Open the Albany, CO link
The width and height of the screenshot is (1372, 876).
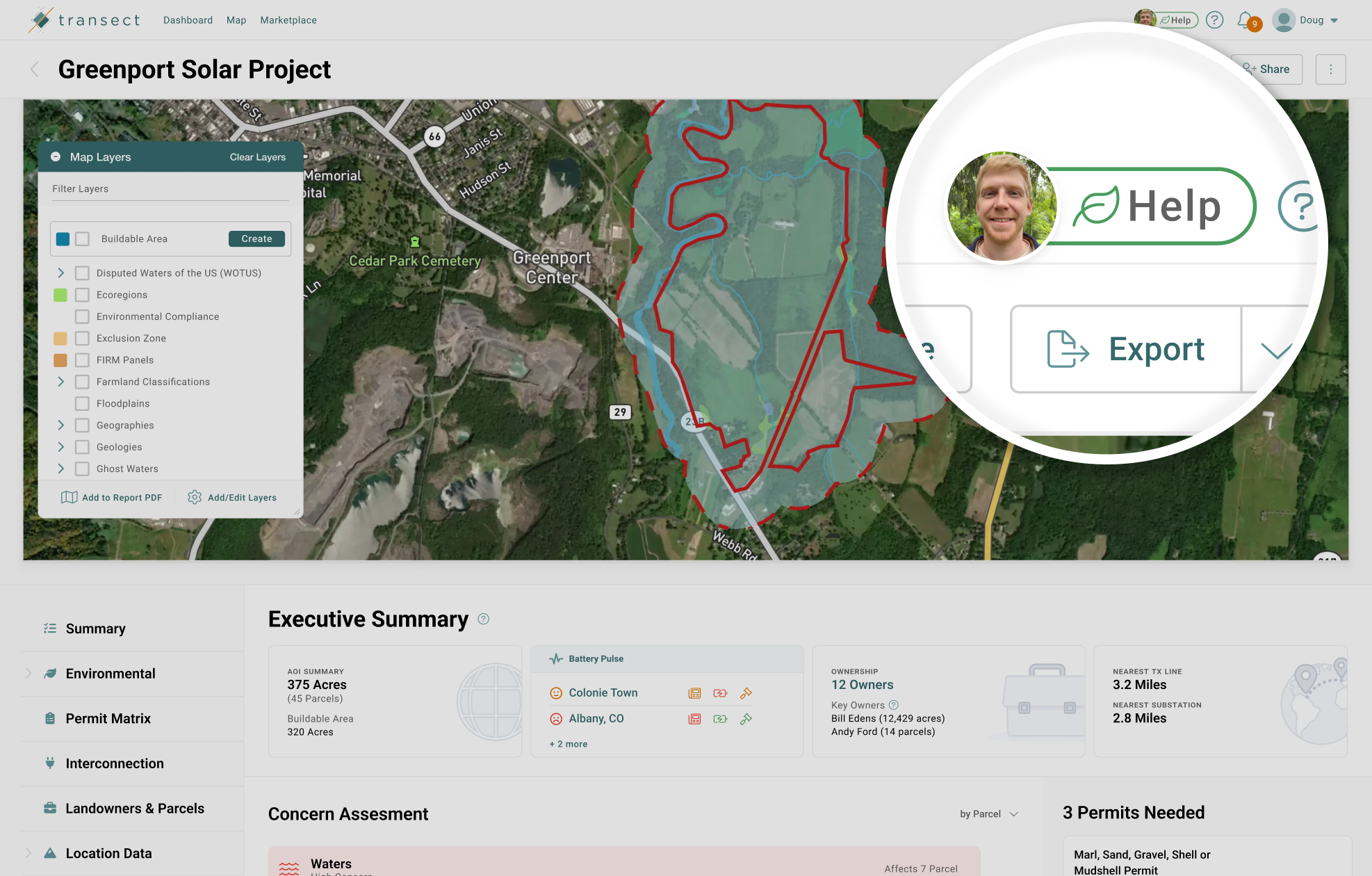pyautogui.click(x=596, y=719)
